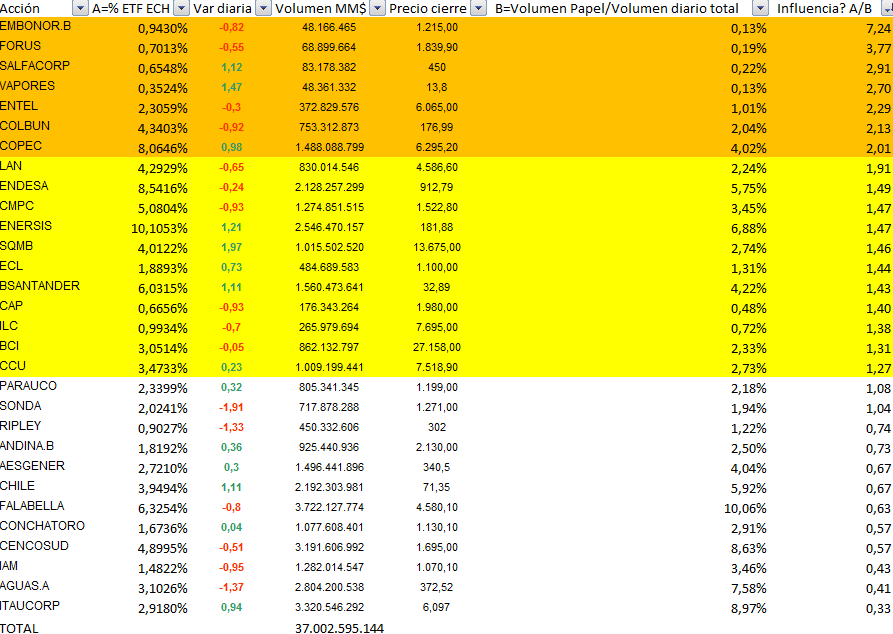This screenshot has height=634, width=893.
Task: Select the LAN cell
Action: pos(11,166)
